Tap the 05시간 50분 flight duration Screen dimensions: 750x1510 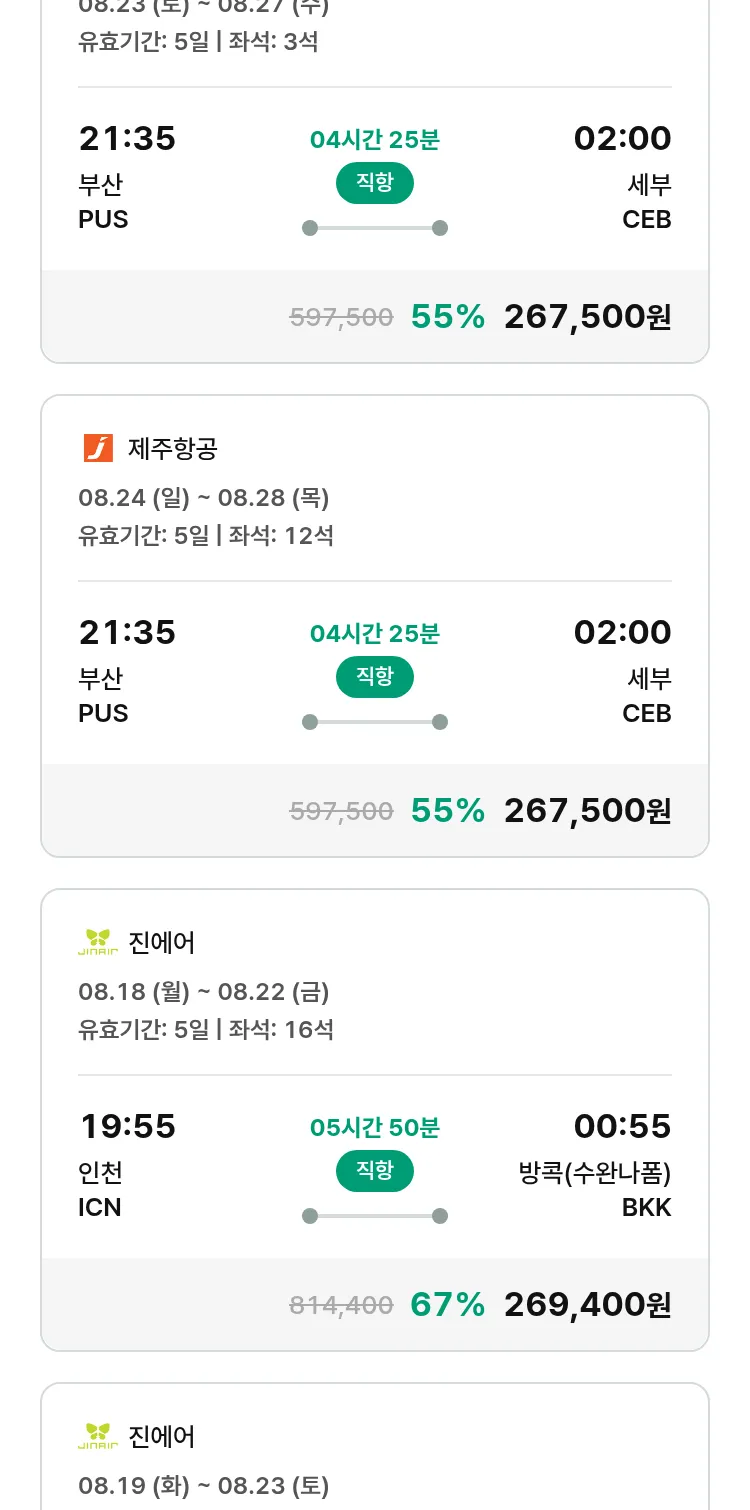pos(375,1128)
